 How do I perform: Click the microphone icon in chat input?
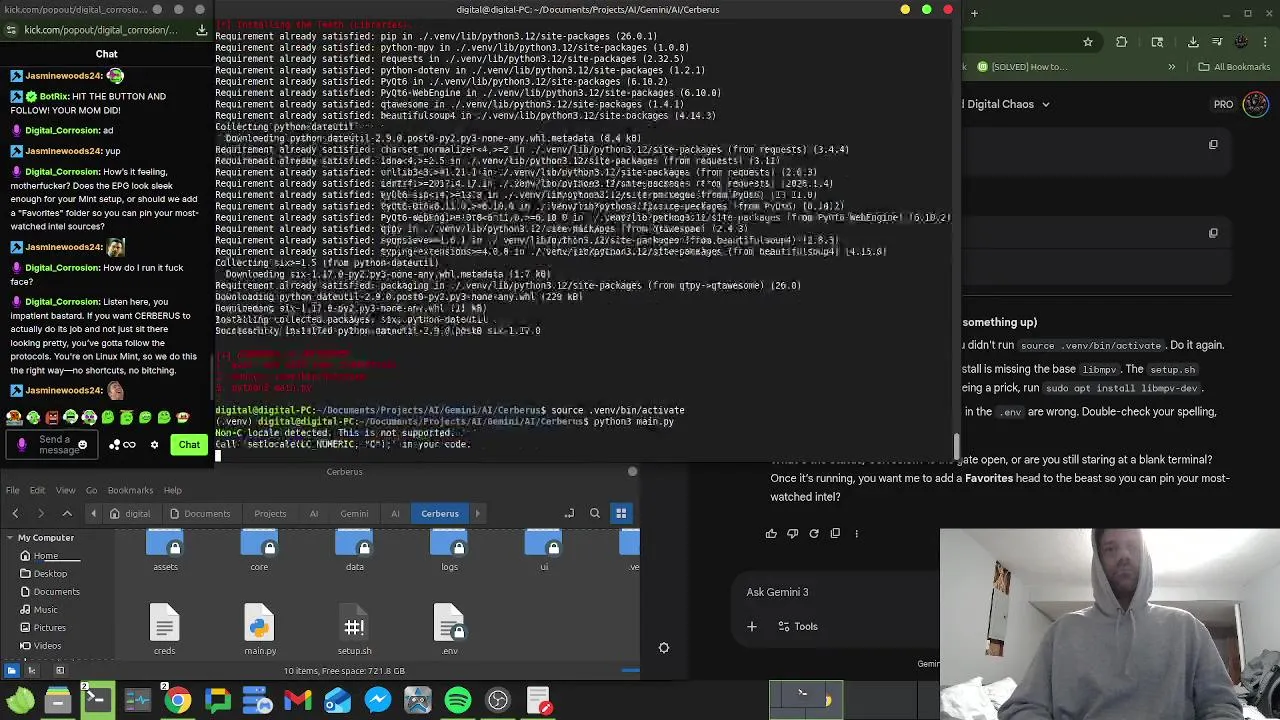click(x=22, y=445)
